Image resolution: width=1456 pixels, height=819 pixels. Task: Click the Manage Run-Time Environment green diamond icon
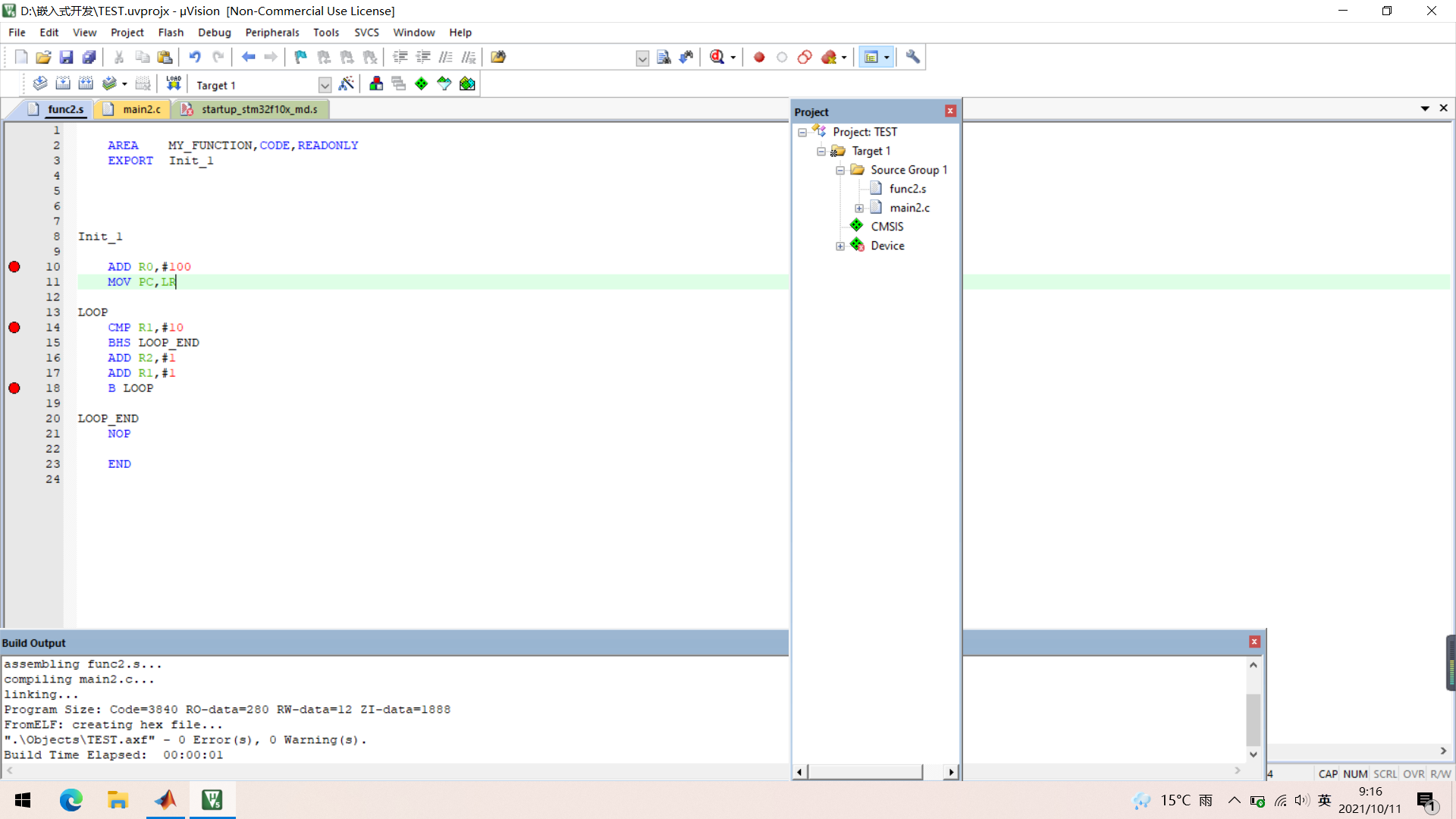422,83
